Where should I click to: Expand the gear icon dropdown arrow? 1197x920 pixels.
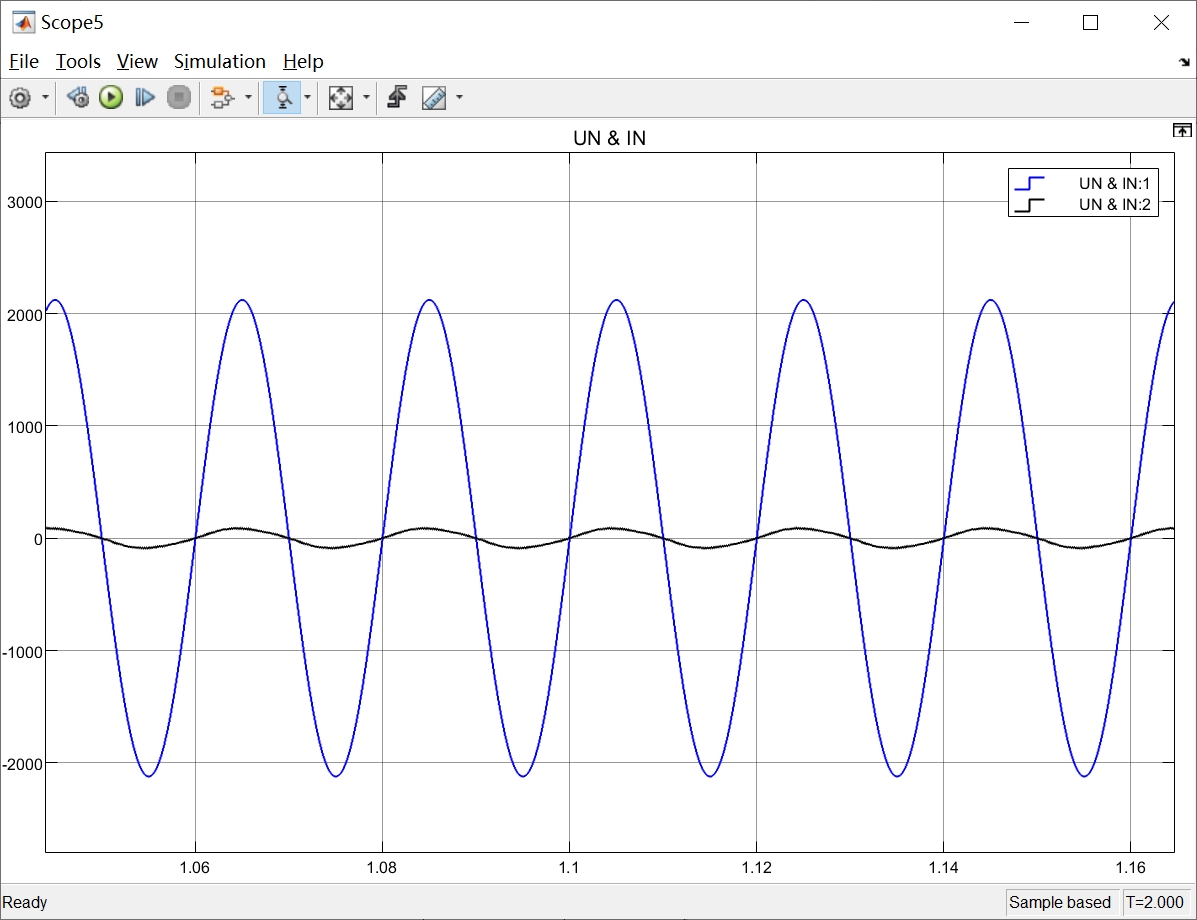tap(45, 98)
